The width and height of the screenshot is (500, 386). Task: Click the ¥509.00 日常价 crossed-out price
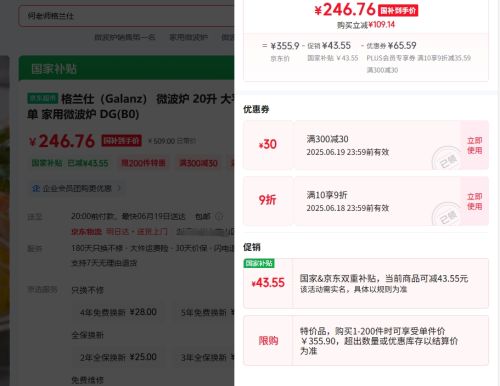[172, 141]
